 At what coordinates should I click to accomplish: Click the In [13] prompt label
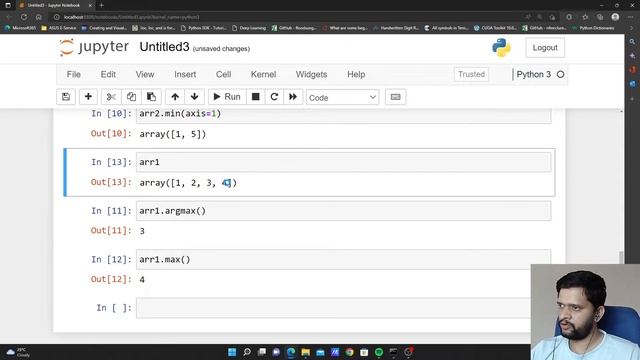pos(111,162)
